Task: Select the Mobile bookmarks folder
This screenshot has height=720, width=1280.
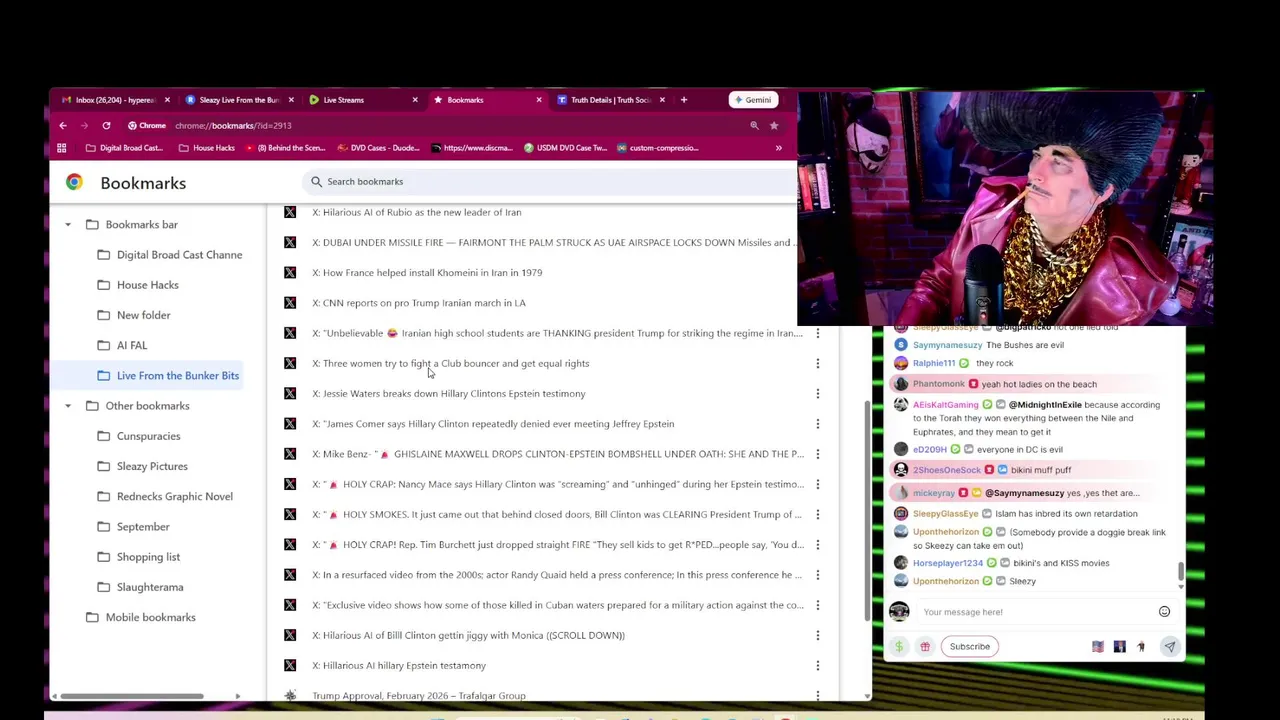Action: pos(140,617)
